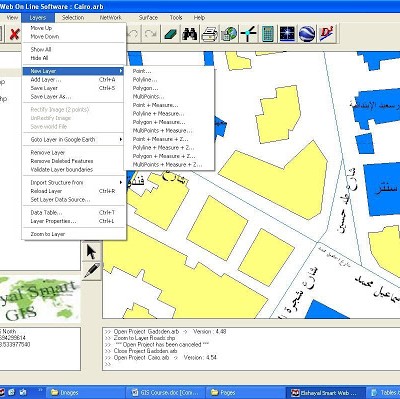Open the Surface menu
This screenshot has width=400, height=399.
pos(148,18)
